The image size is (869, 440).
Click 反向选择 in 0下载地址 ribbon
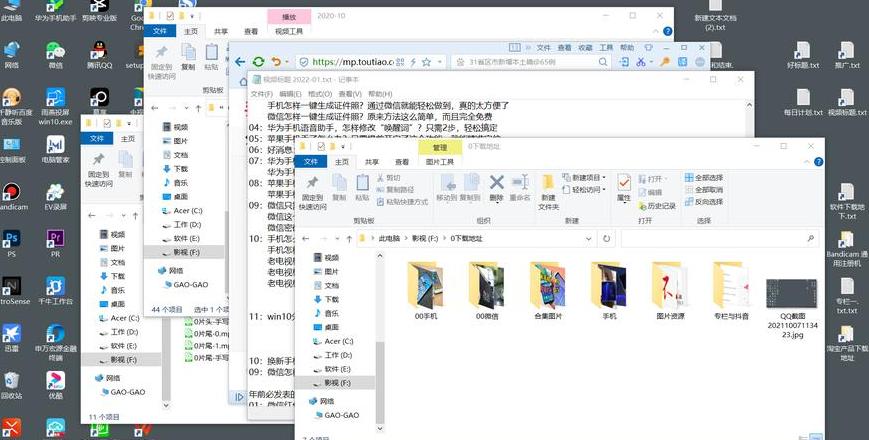tap(703, 202)
